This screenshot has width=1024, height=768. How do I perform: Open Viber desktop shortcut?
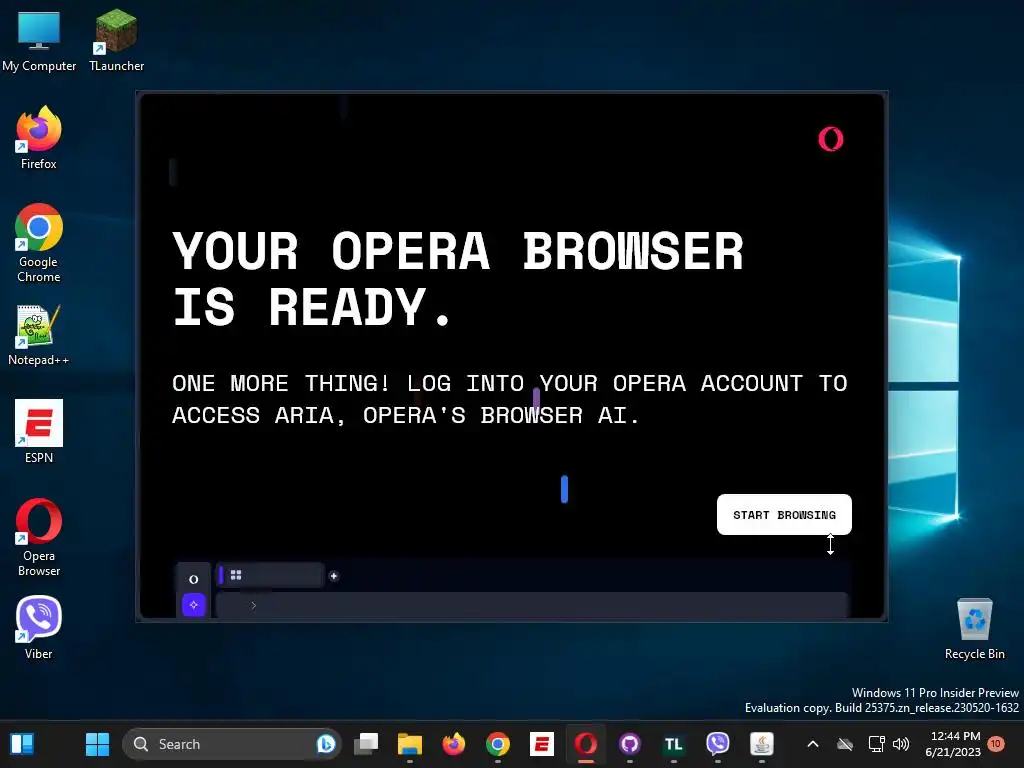tap(39, 628)
